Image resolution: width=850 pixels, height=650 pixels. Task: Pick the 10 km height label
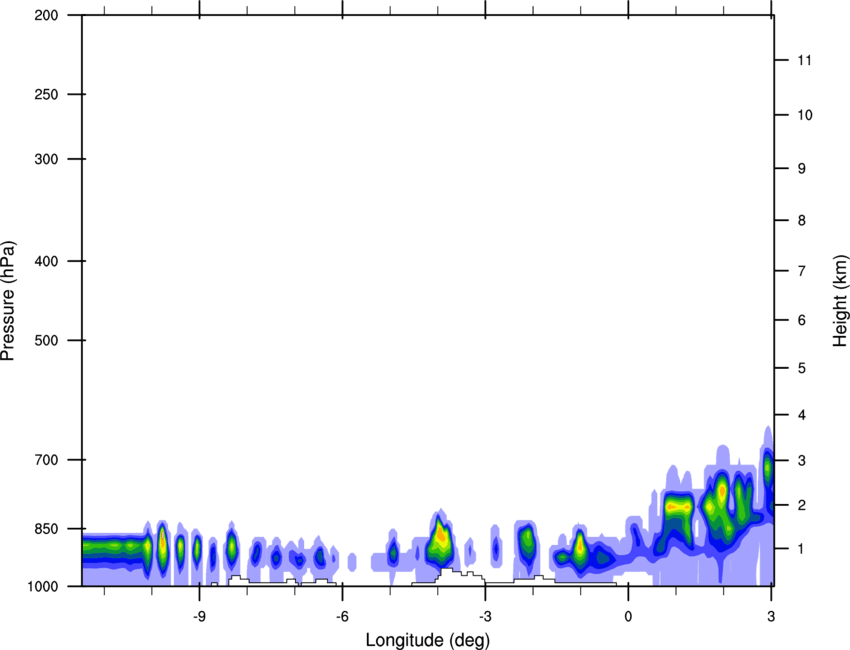(805, 115)
